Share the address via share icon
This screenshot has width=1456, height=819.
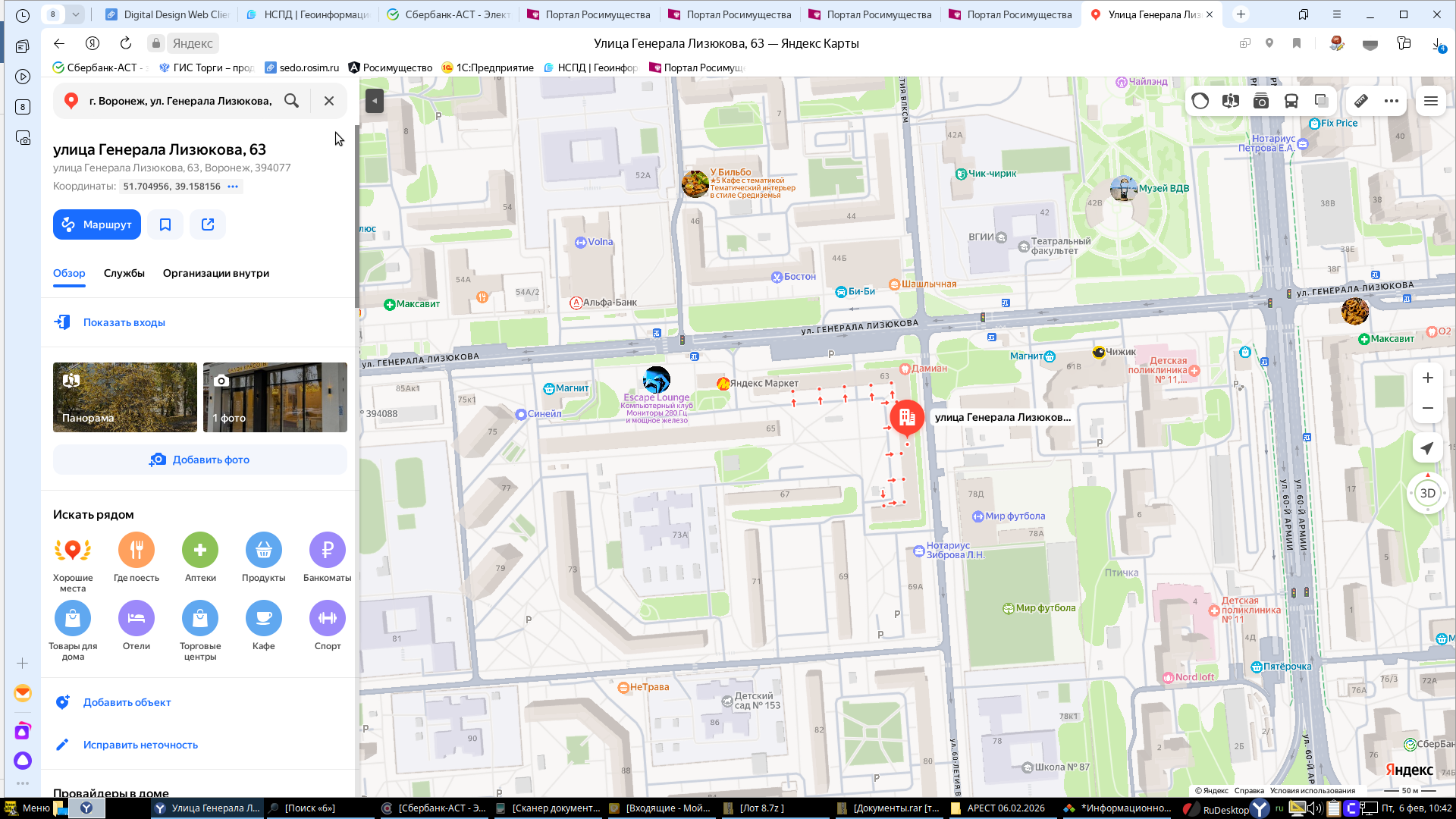click(x=208, y=224)
